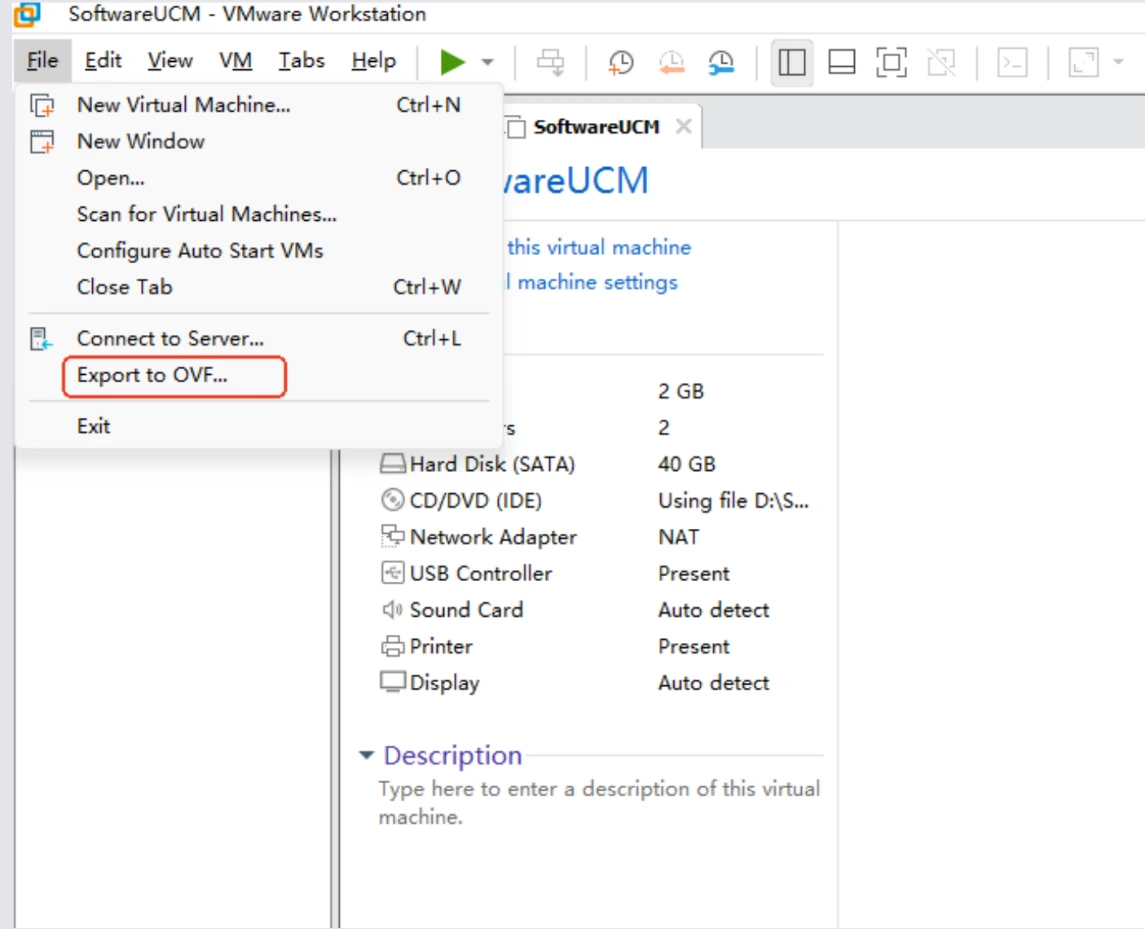Image resolution: width=1145 pixels, height=929 pixels.
Task: Click the New Virtual Machine menu icon
Action: point(42,106)
